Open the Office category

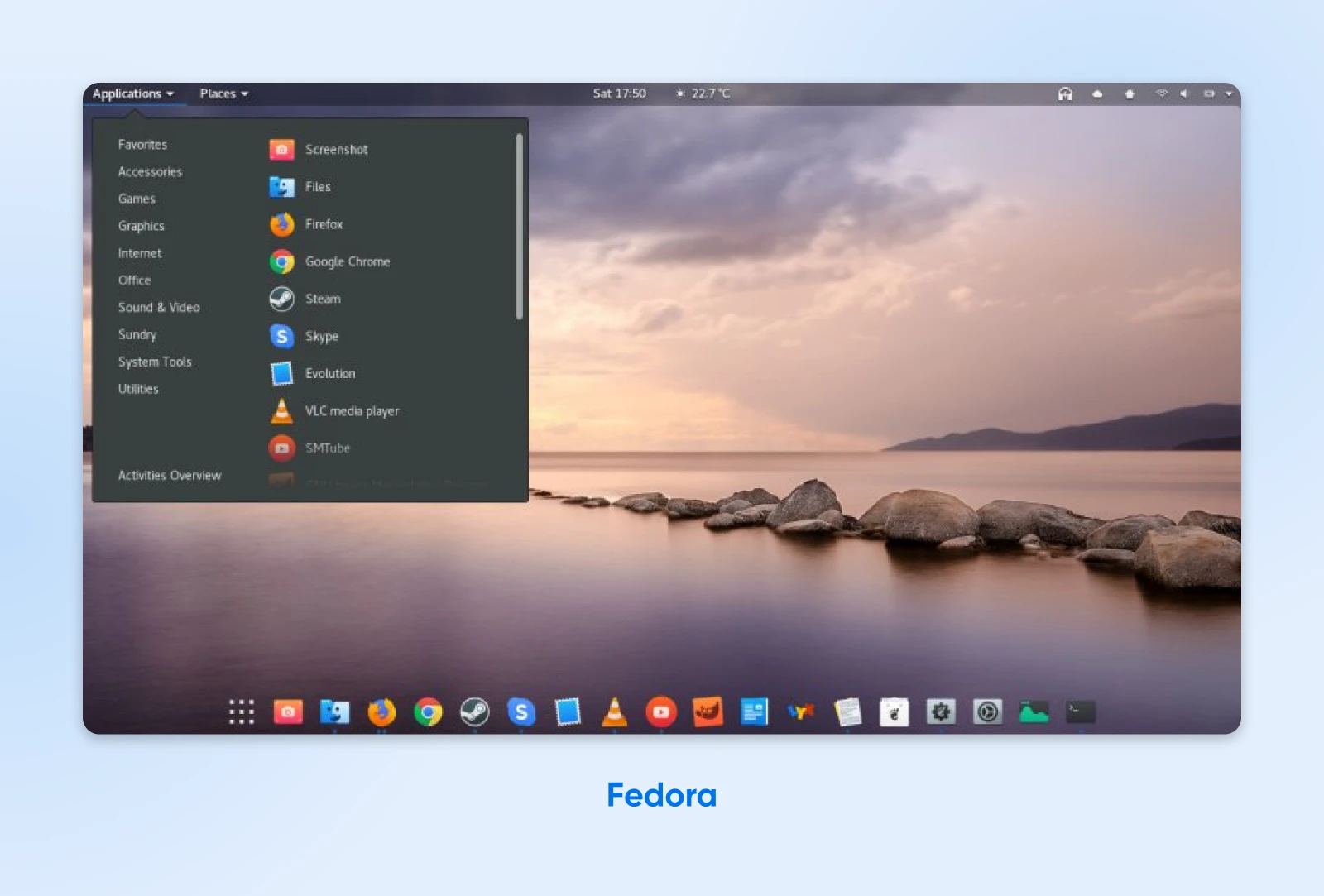tap(134, 280)
